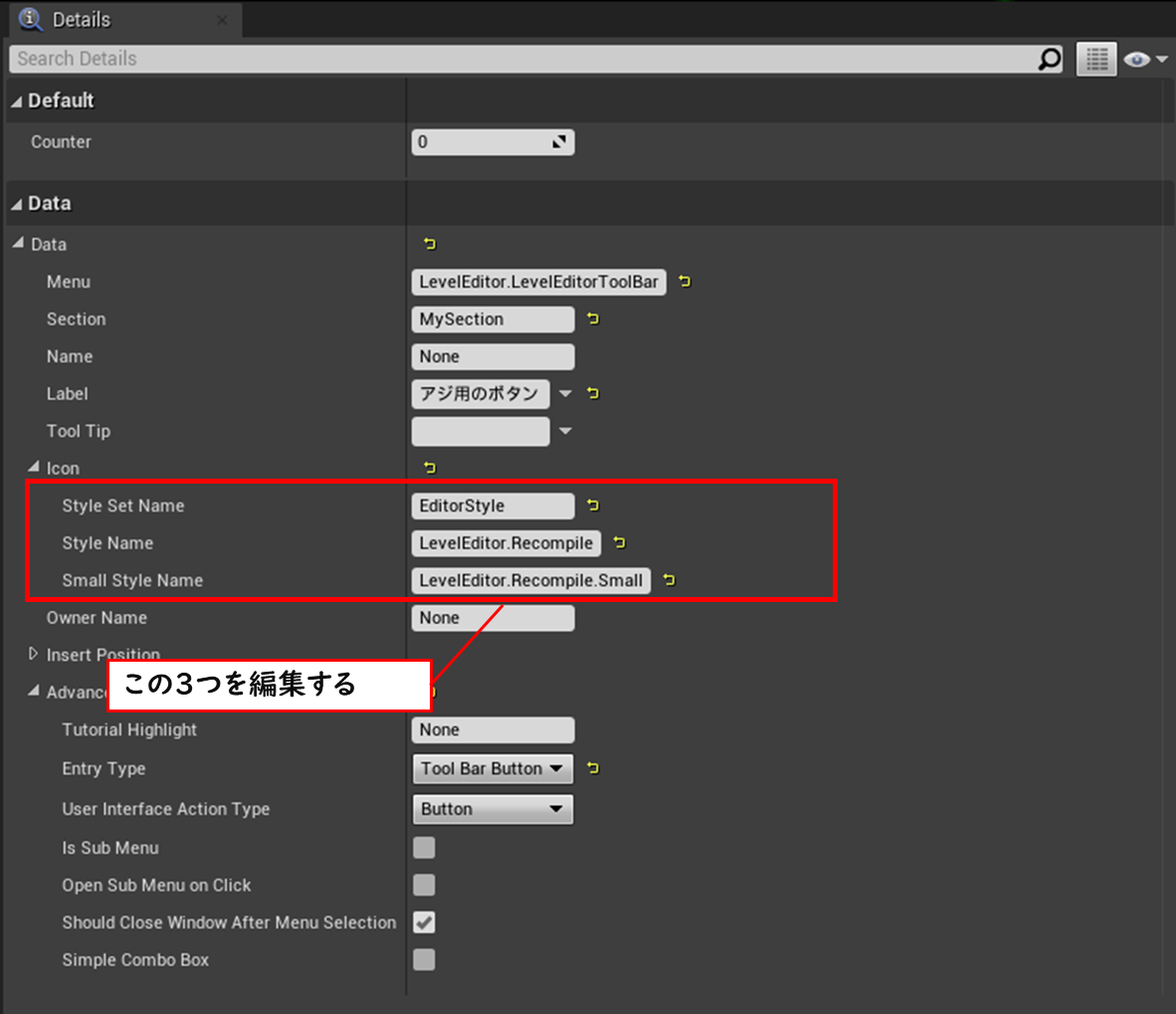Viewport: 1176px width, 1014px height.
Task: Click the empty Tool Tip field
Action: (480, 431)
